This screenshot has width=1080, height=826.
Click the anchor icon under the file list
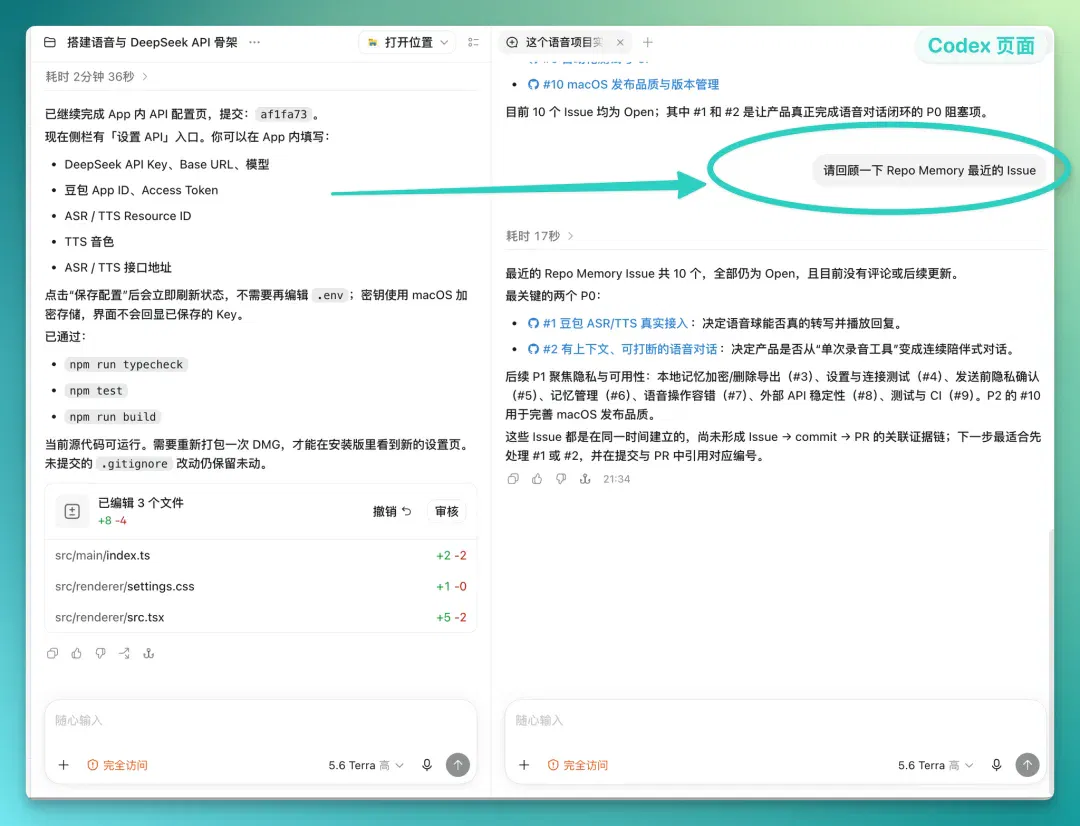pos(148,653)
